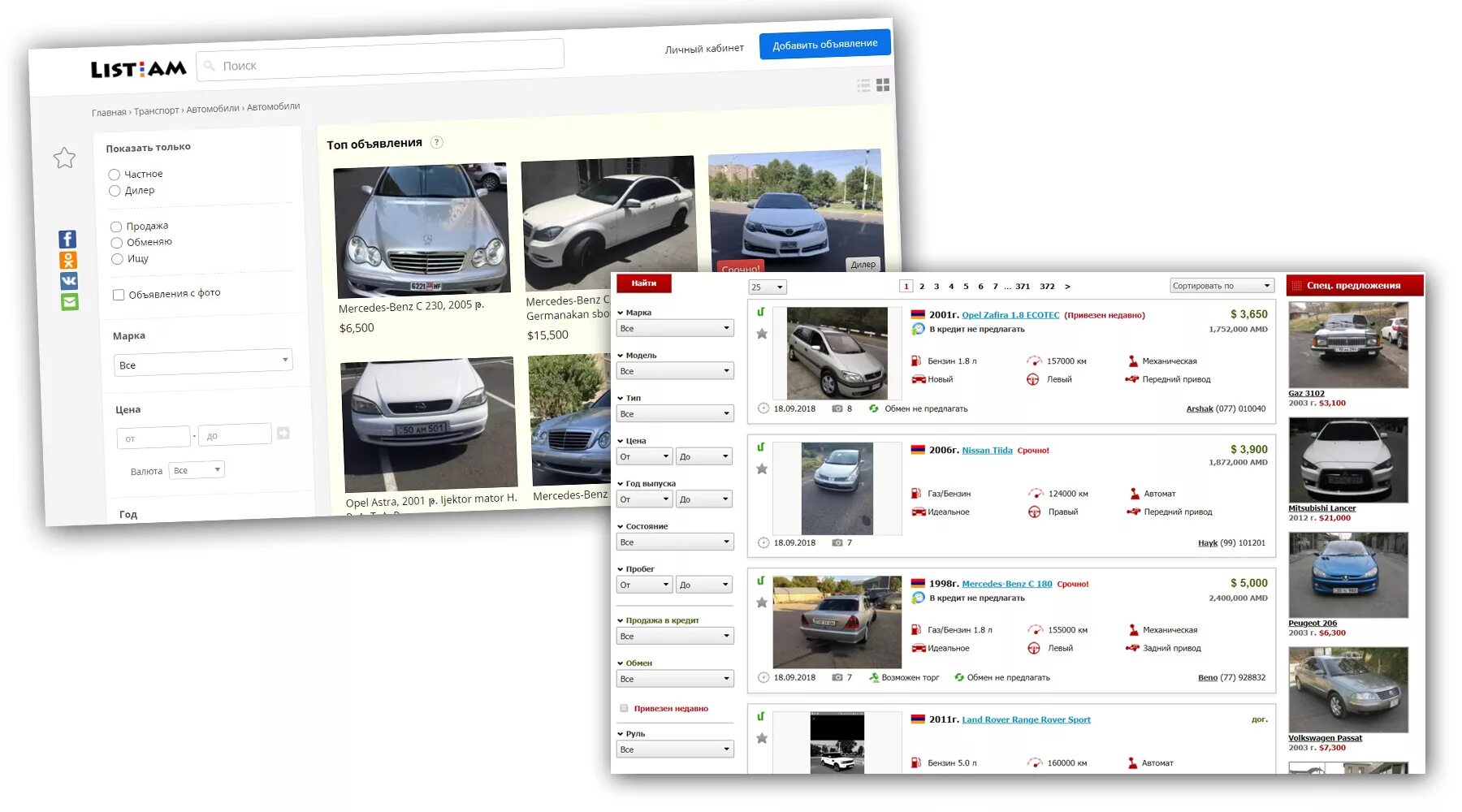
Task: Click the Добавить объявление button
Action: [825, 44]
